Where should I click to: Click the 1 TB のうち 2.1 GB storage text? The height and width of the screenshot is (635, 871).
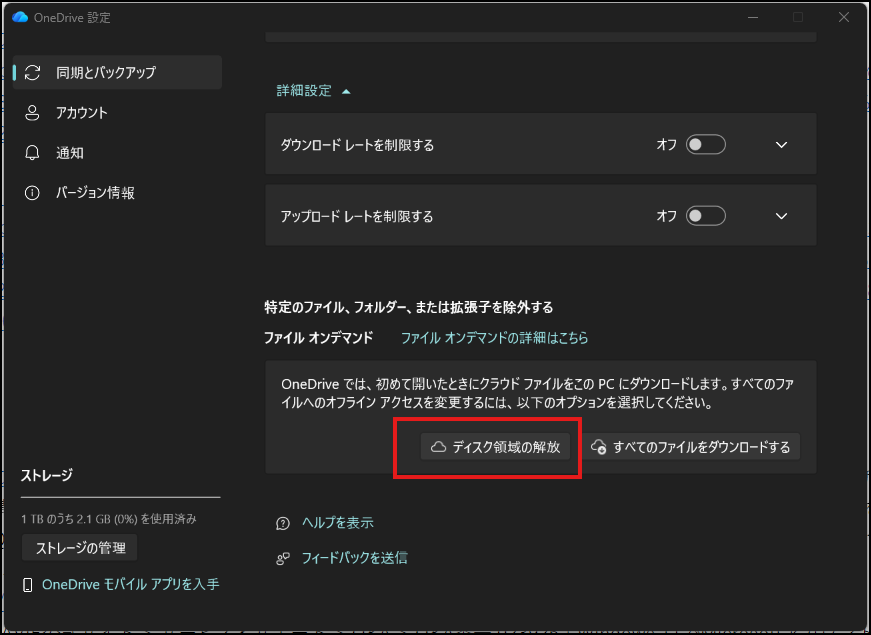point(109,519)
